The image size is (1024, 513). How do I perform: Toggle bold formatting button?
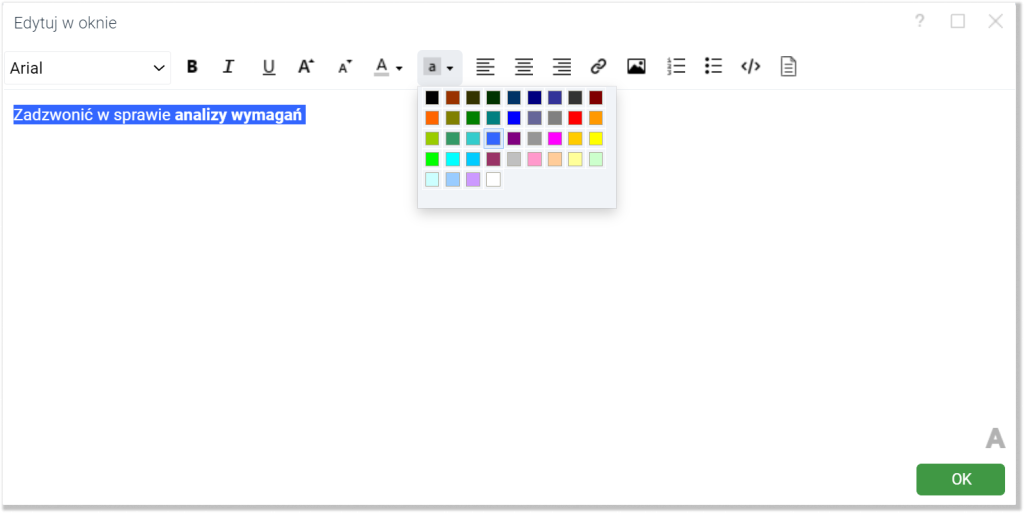pyautogui.click(x=192, y=67)
